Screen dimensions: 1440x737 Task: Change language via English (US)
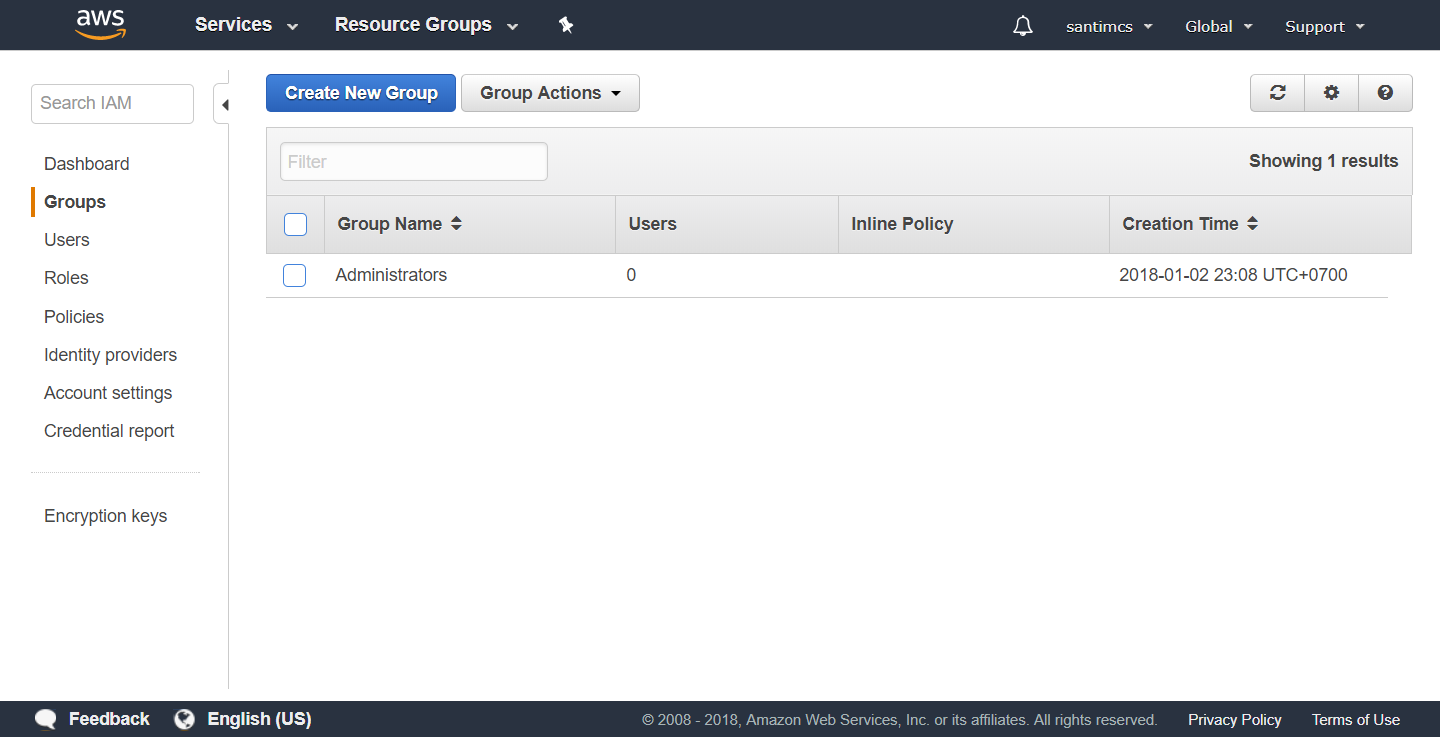click(x=259, y=719)
